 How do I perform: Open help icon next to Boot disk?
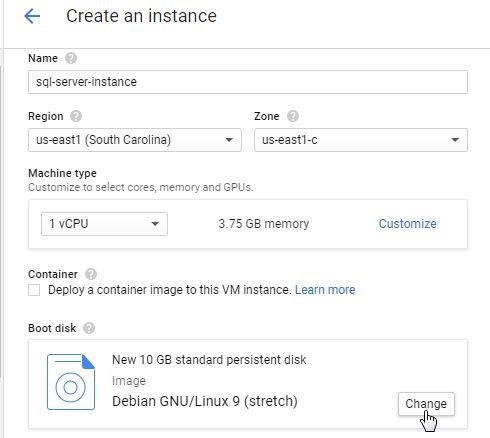89,328
